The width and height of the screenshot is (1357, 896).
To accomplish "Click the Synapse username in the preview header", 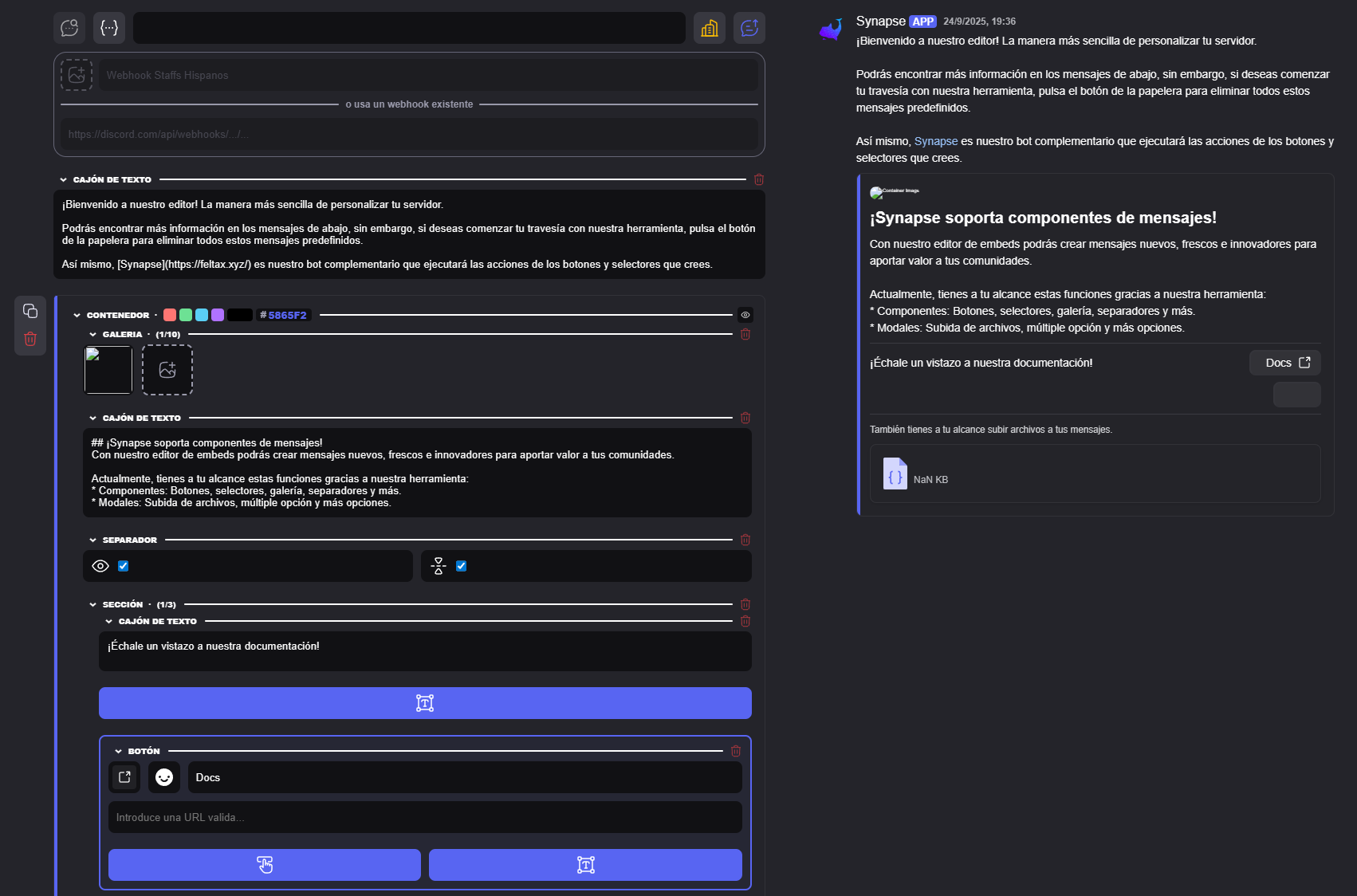I will coord(881,21).
